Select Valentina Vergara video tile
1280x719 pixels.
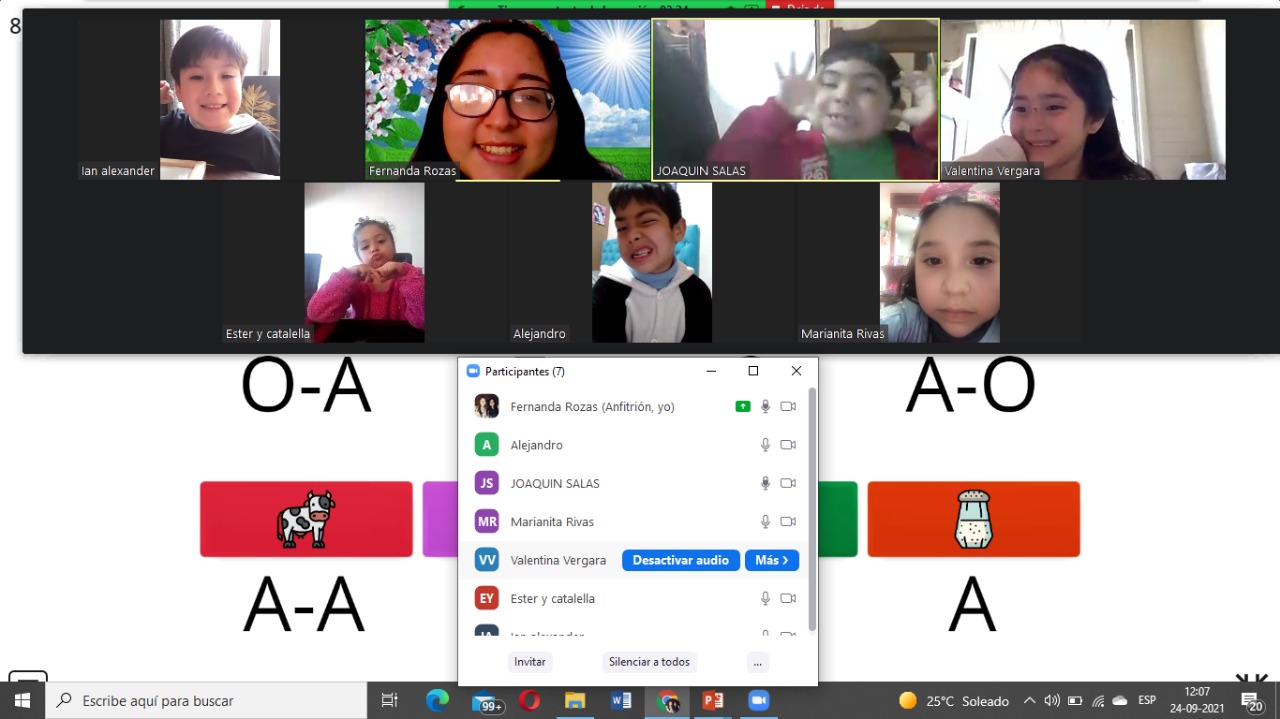point(1083,99)
